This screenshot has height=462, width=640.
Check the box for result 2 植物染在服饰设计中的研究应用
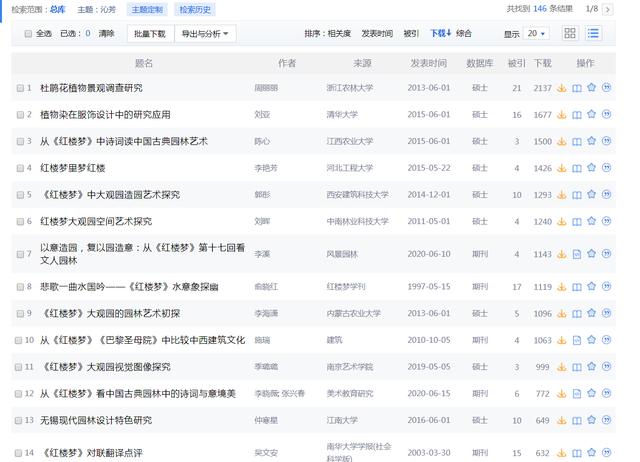[x=20, y=115]
